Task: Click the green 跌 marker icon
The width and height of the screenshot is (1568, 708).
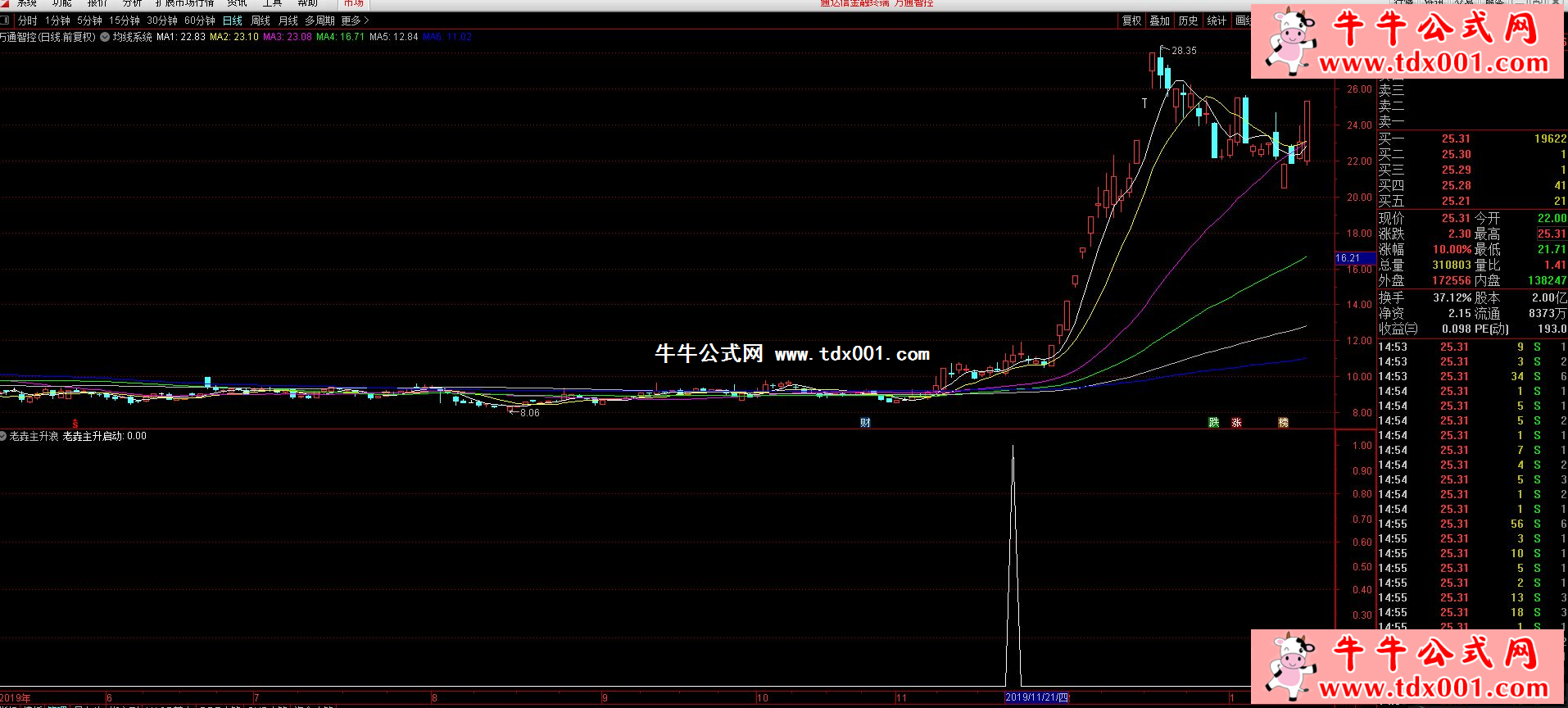Action: coord(1214,423)
